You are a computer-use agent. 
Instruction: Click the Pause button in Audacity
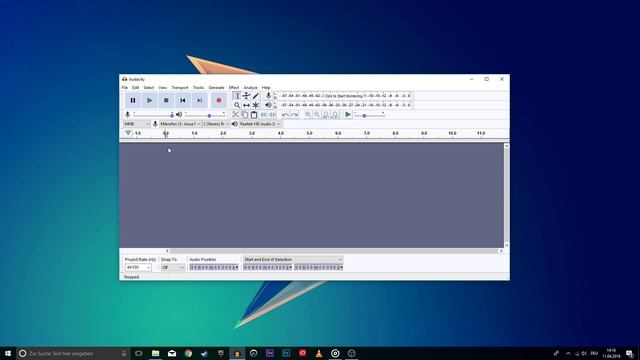(x=133, y=100)
